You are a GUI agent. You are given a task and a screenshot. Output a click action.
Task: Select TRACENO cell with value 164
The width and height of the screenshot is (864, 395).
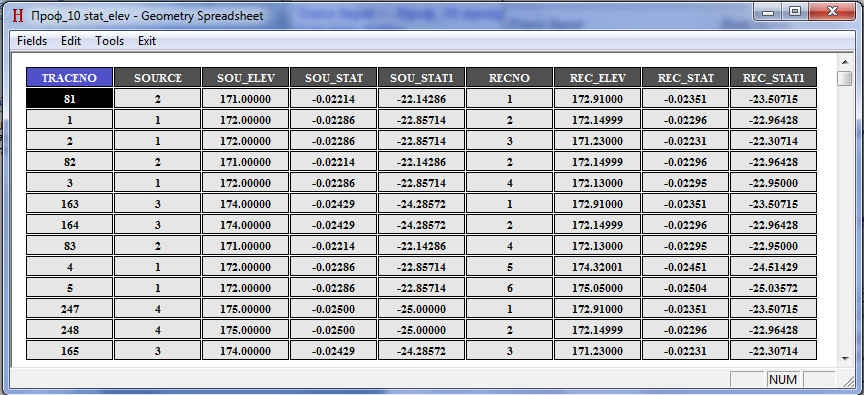click(69, 225)
